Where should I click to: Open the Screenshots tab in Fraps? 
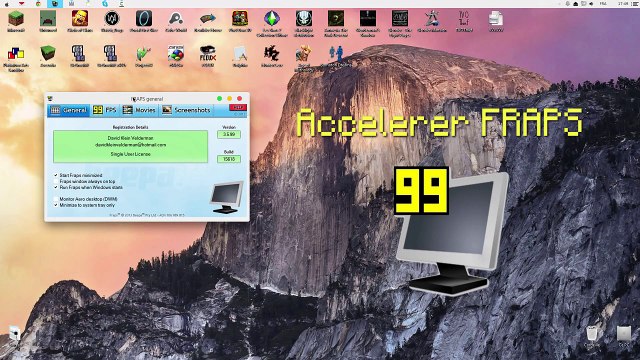(x=186, y=110)
